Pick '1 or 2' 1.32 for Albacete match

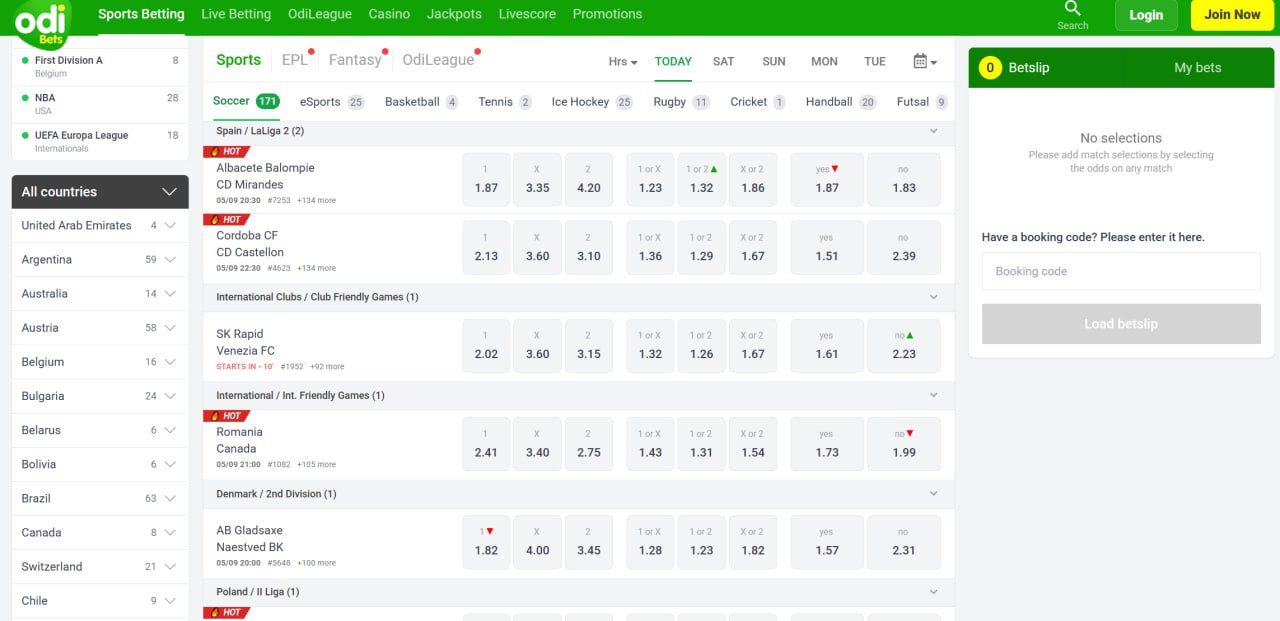pyautogui.click(x=702, y=179)
